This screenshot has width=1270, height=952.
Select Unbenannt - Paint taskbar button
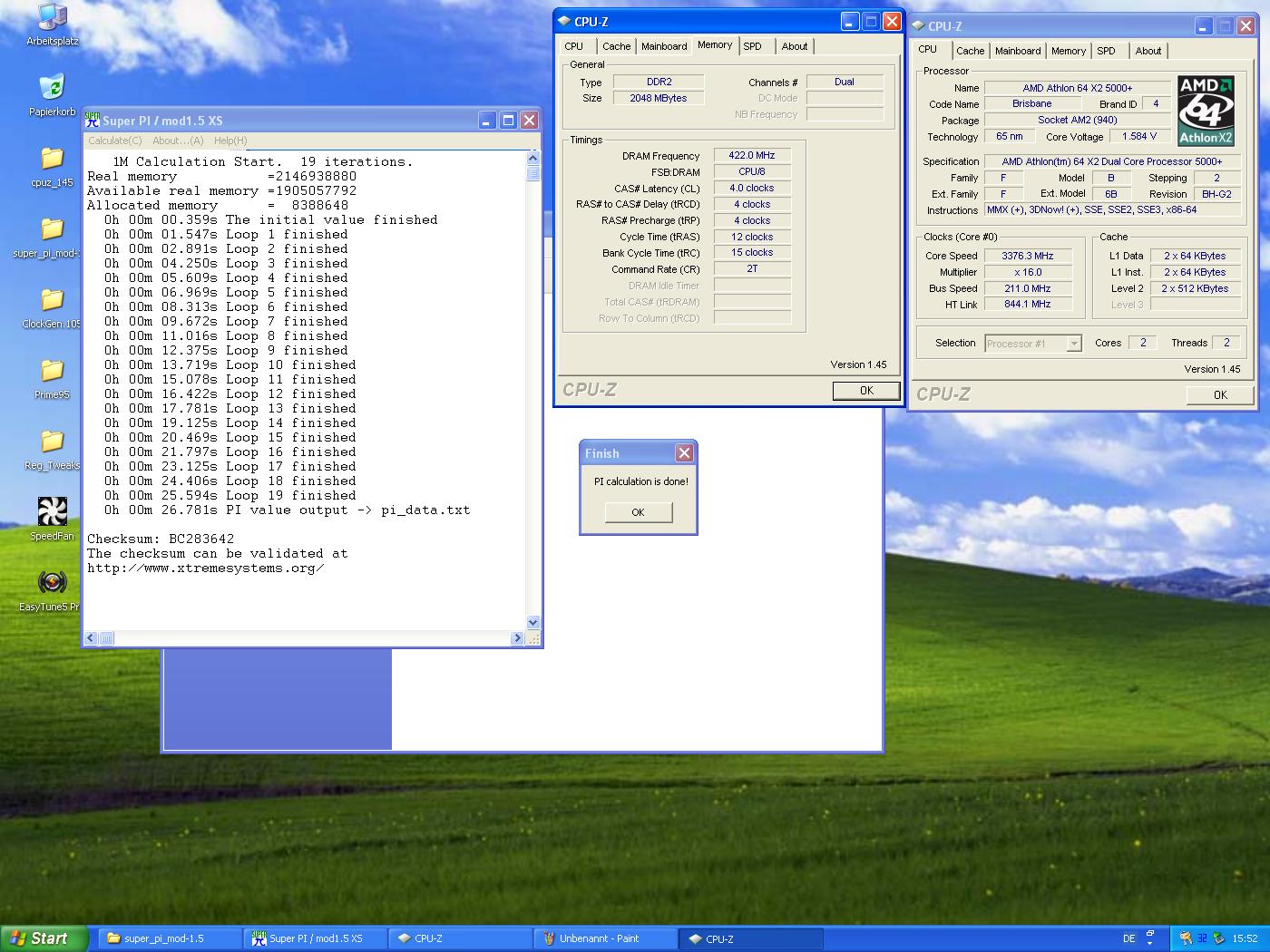point(606,938)
